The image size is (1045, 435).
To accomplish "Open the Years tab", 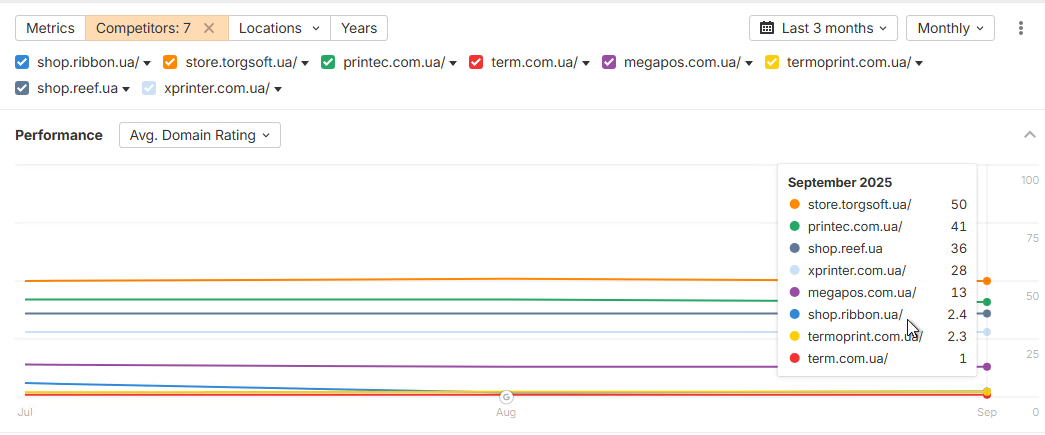I will (359, 28).
